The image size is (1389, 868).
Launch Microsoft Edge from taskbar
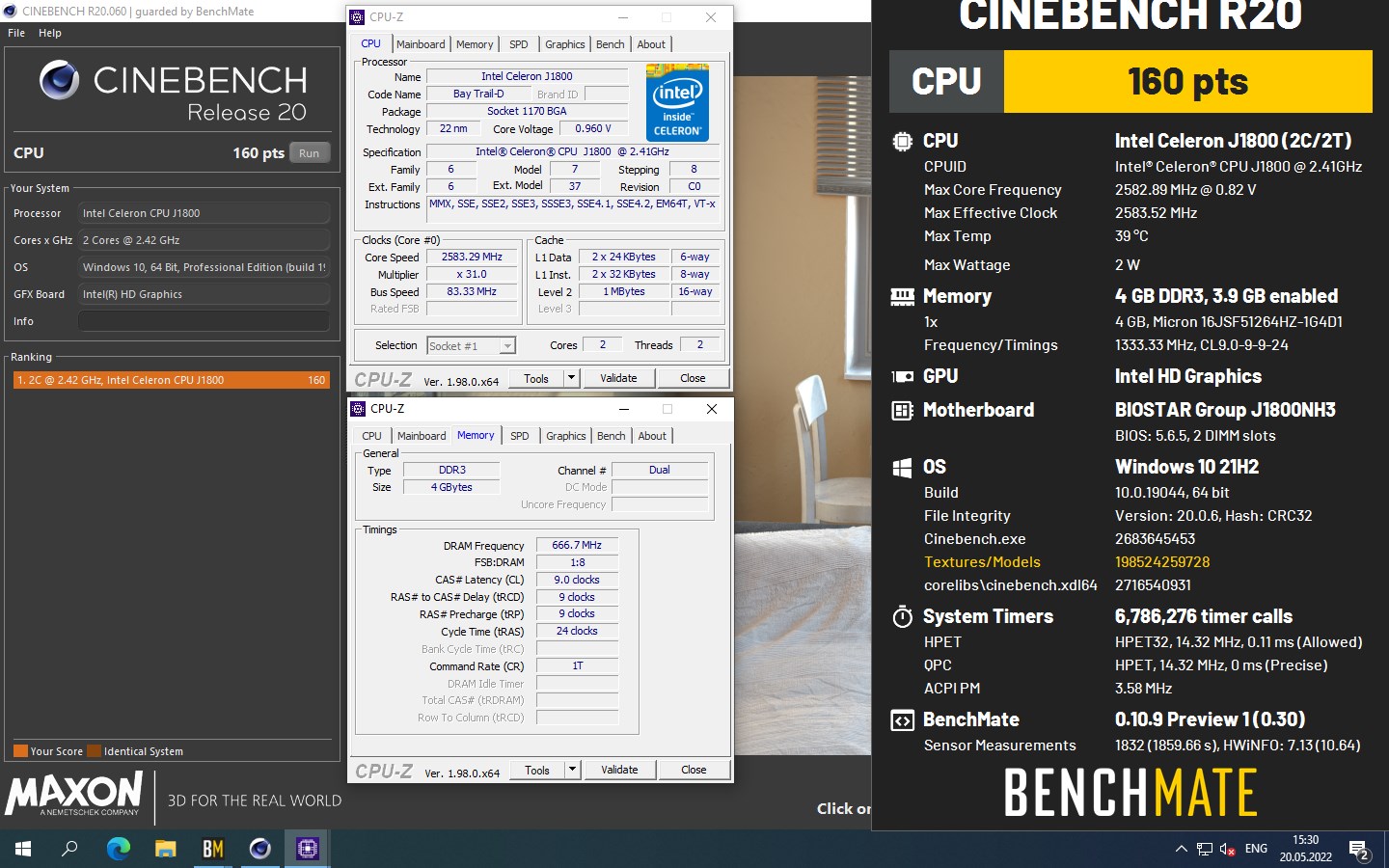[118, 849]
